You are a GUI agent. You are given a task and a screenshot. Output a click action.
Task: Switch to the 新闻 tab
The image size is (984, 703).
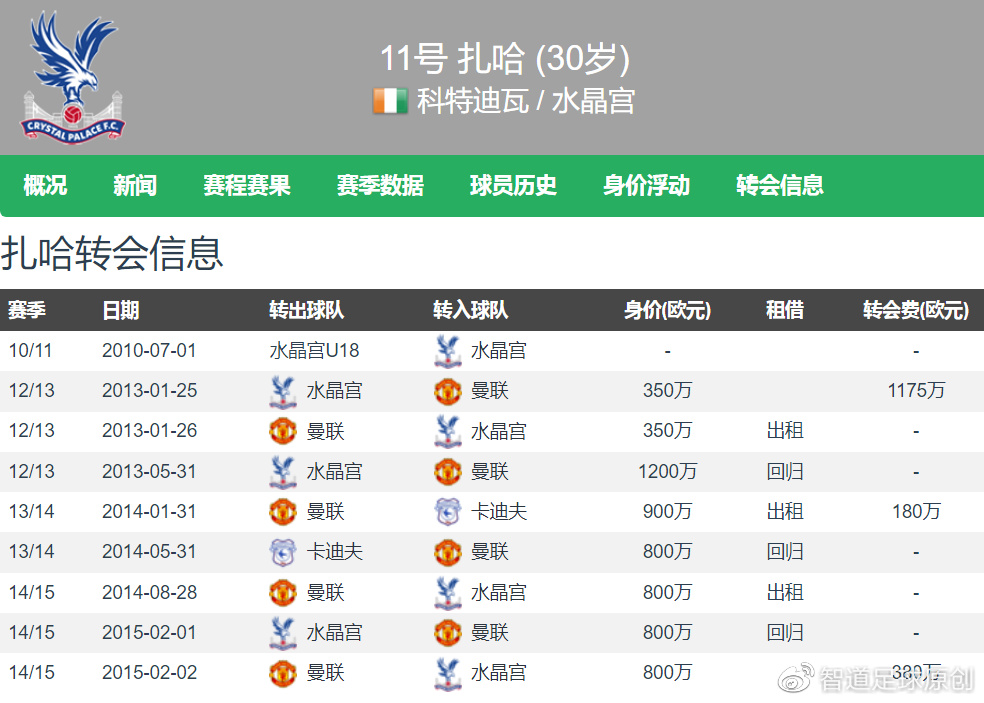click(x=134, y=185)
